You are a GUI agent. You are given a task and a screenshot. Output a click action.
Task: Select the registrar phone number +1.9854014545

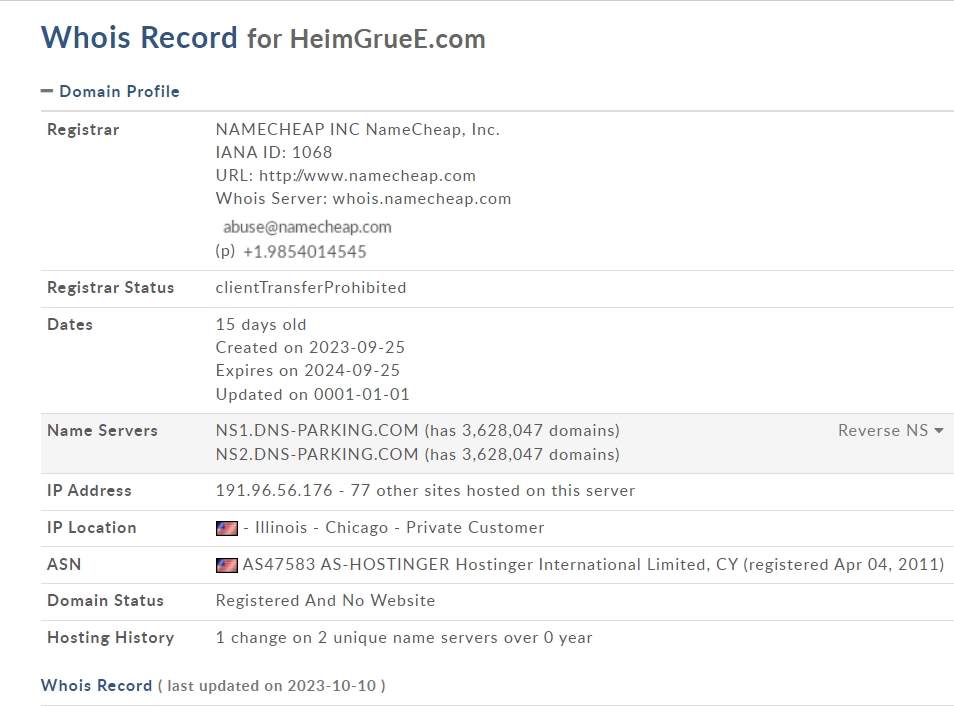tap(305, 252)
